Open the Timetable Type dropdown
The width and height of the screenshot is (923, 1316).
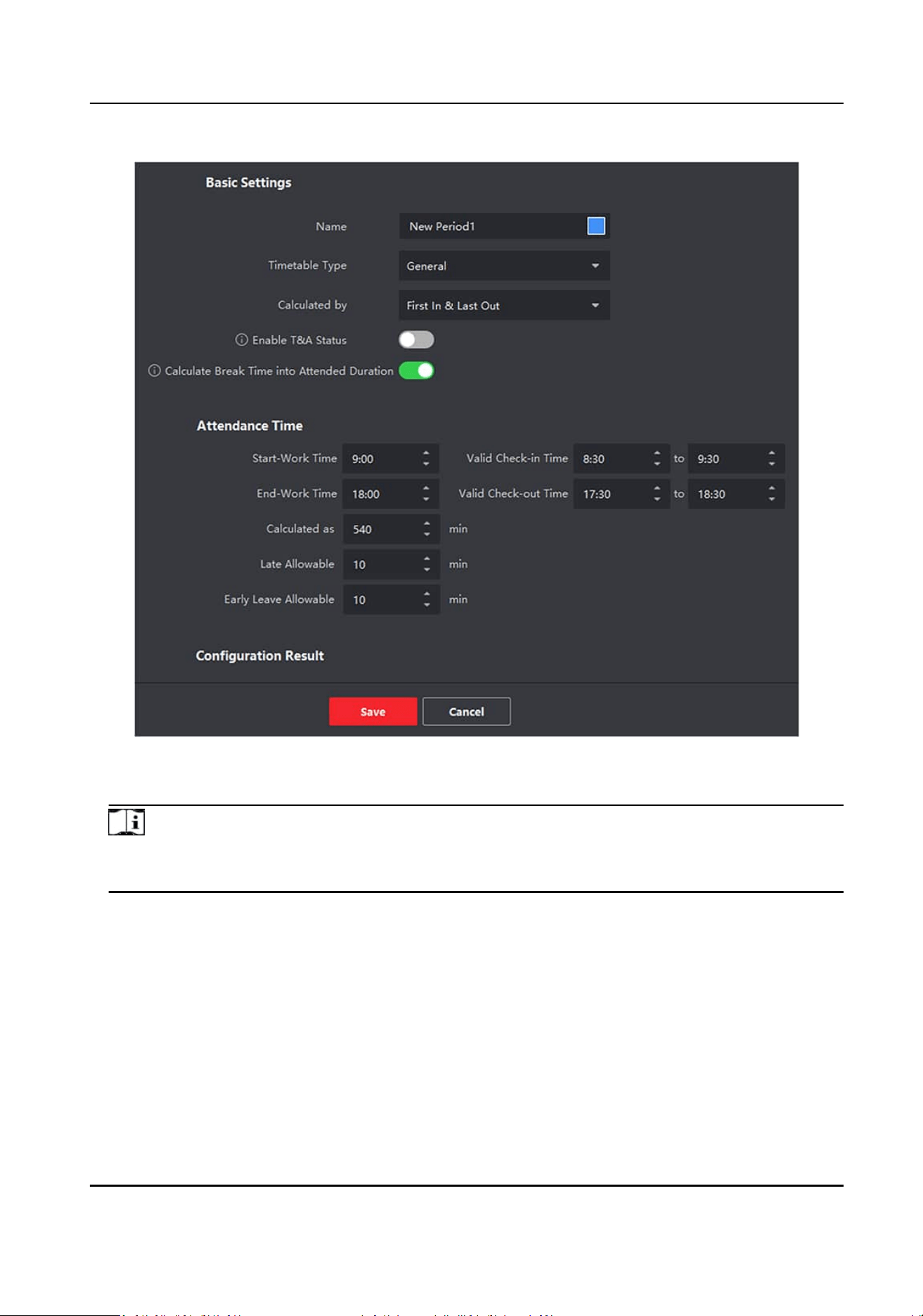point(504,266)
